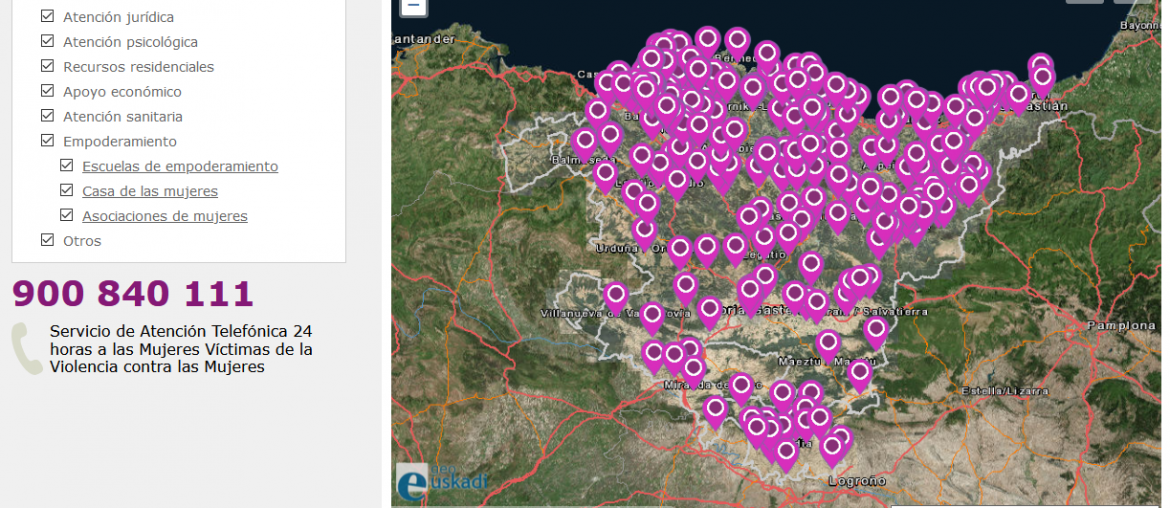Click the Pamplona label on the map

[1121, 326]
